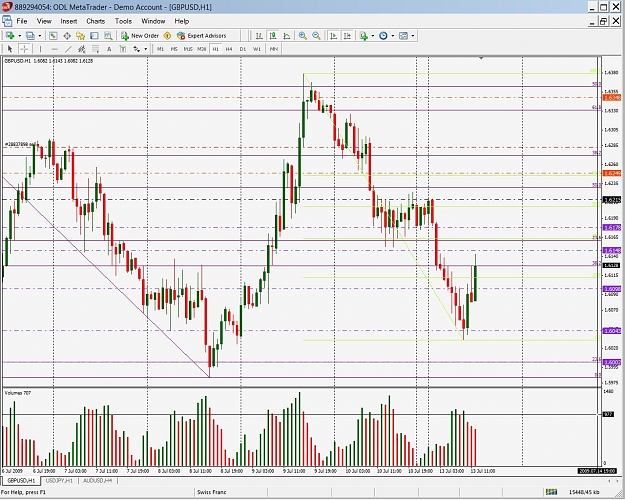
Task: Open the File menu
Action: coord(22,21)
